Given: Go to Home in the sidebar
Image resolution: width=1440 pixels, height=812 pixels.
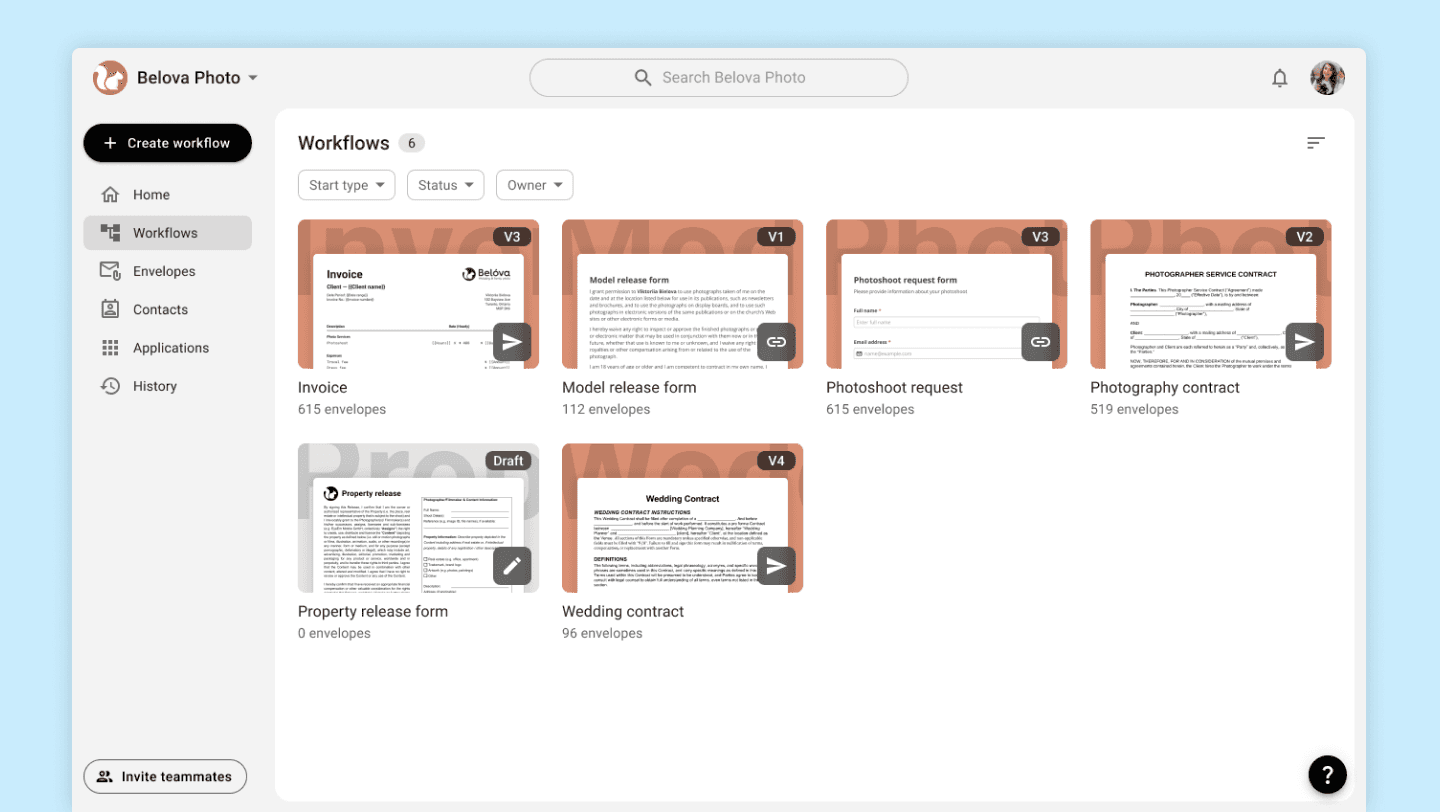Looking at the screenshot, I should (x=168, y=195).
